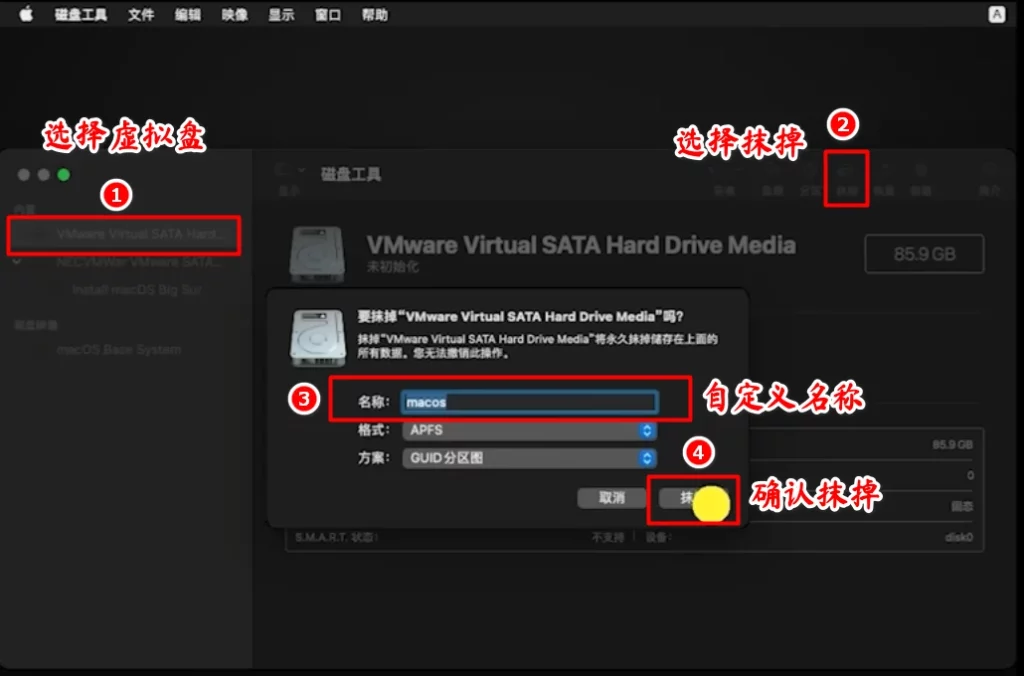Open the 格式 APFS format dropdown
Screen dimensions: 1024x676
[x=529, y=430]
